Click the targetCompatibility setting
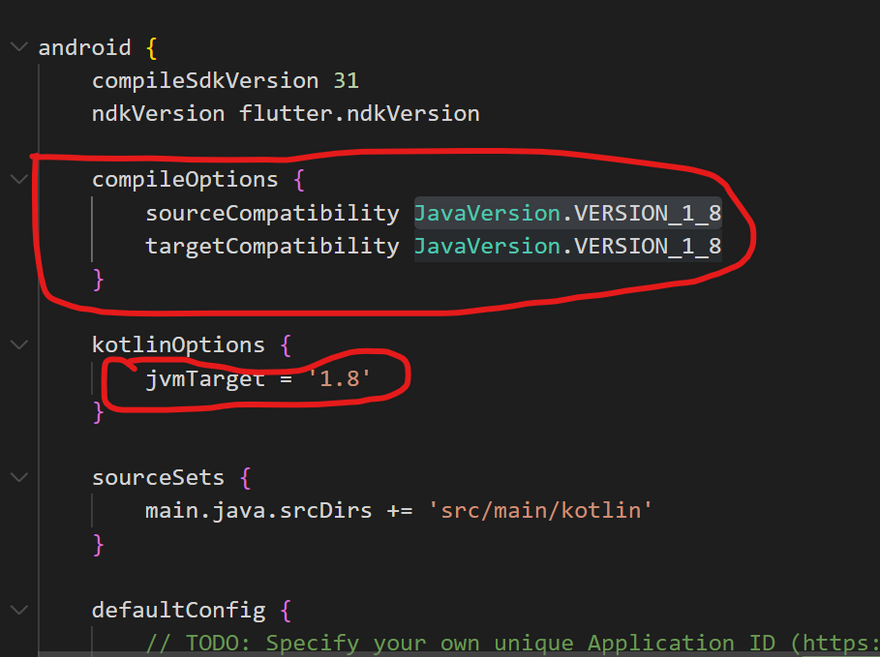Screen dimensions: 880x657 [272, 245]
